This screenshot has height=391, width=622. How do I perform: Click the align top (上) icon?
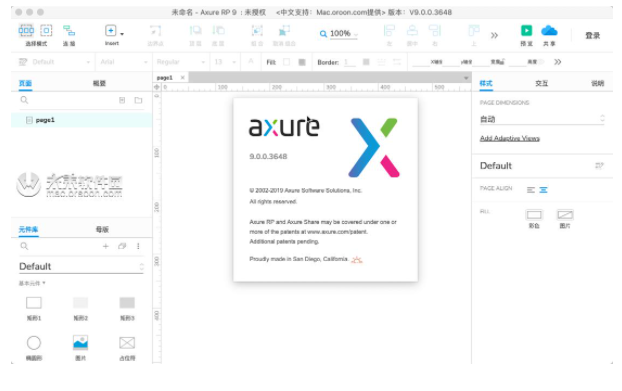(x=474, y=31)
